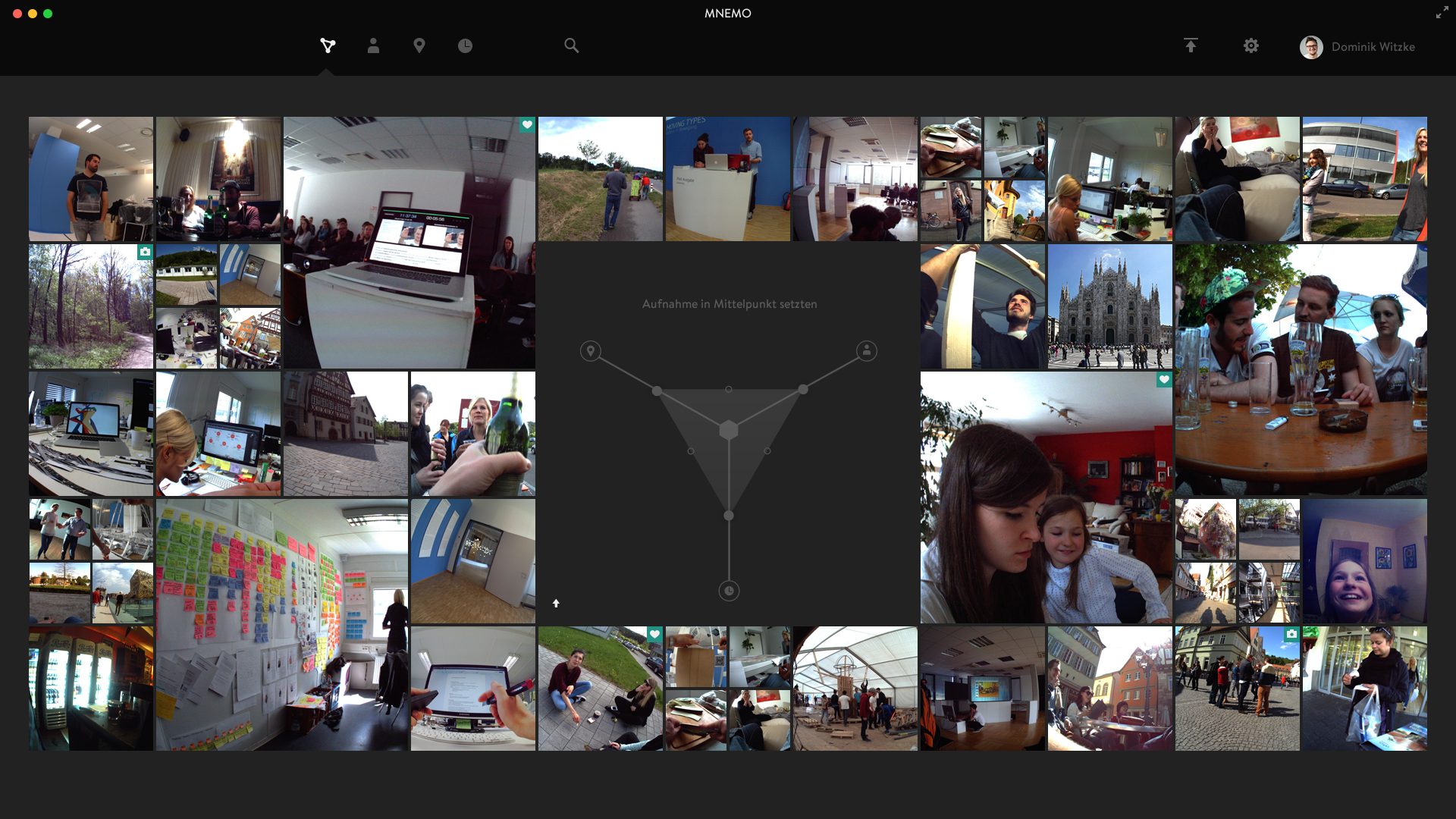Click the person node in the graph

[x=867, y=350]
